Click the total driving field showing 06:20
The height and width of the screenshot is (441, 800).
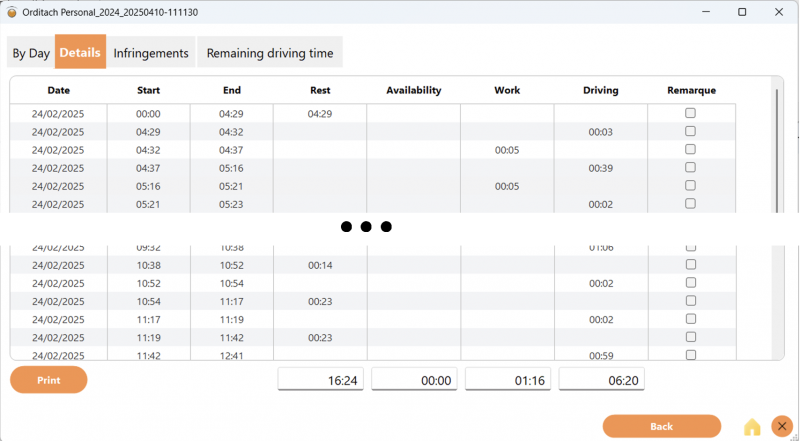point(602,379)
